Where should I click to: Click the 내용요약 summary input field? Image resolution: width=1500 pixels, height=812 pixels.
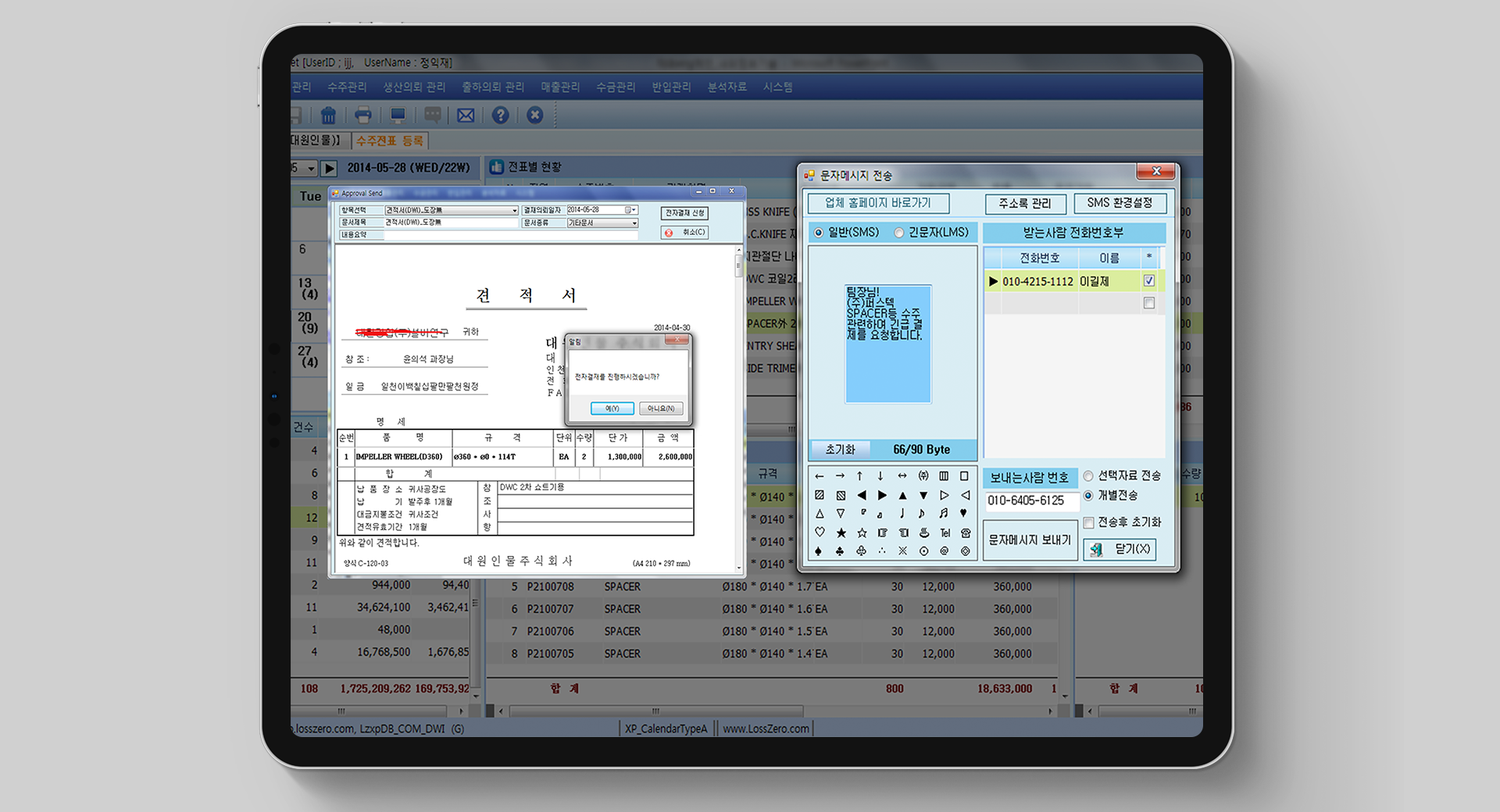pos(510,235)
